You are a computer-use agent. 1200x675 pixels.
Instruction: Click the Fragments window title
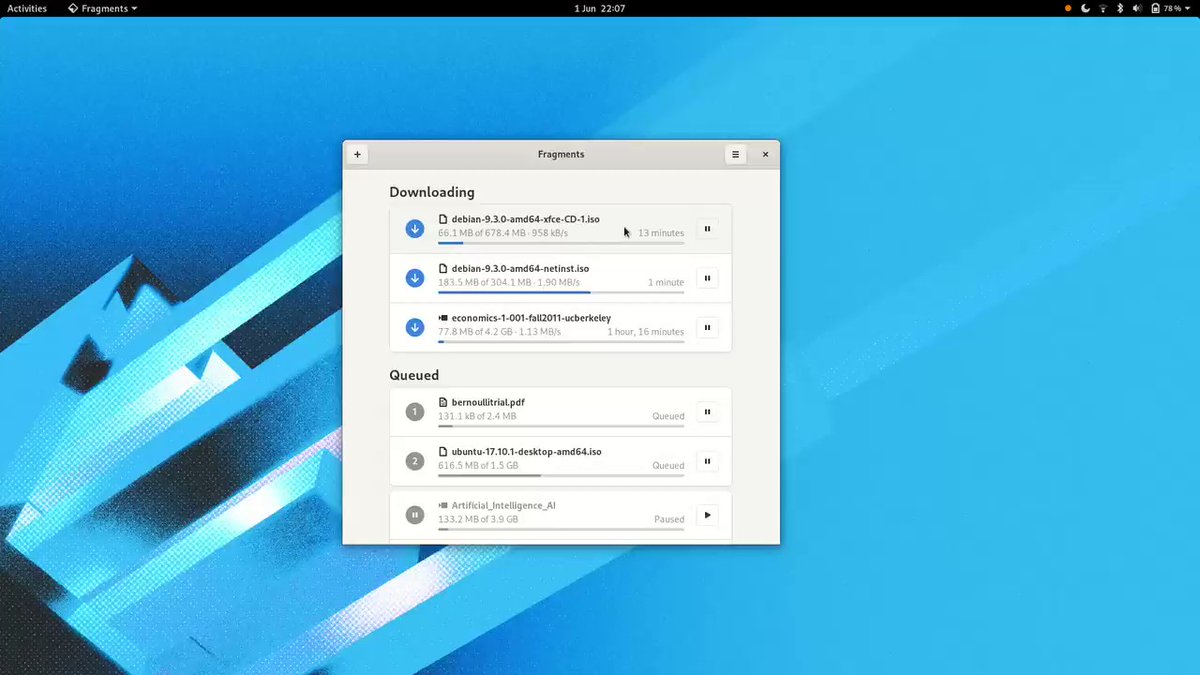click(x=561, y=154)
